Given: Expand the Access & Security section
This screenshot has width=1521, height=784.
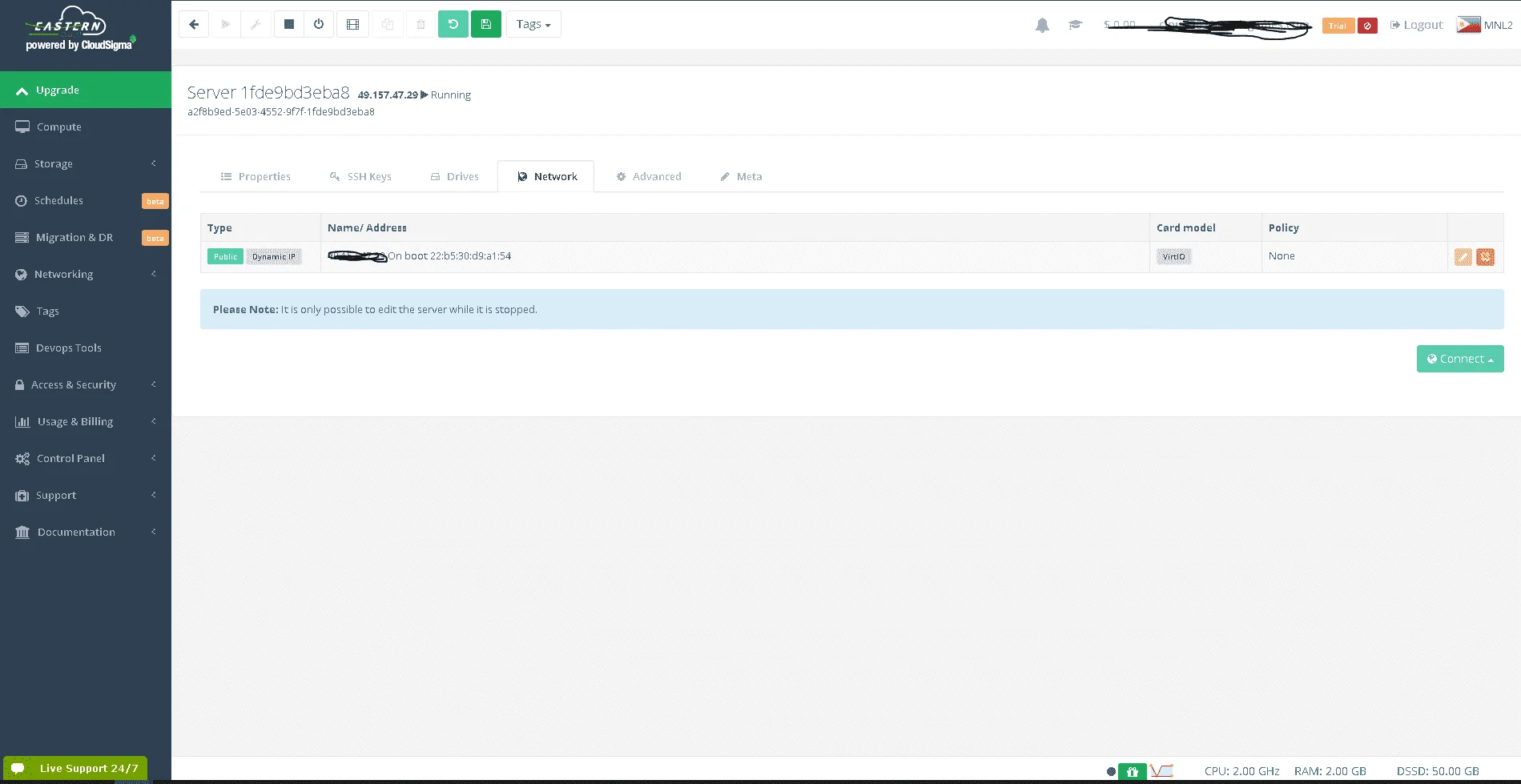Looking at the screenshot, I should coord(86,384).
